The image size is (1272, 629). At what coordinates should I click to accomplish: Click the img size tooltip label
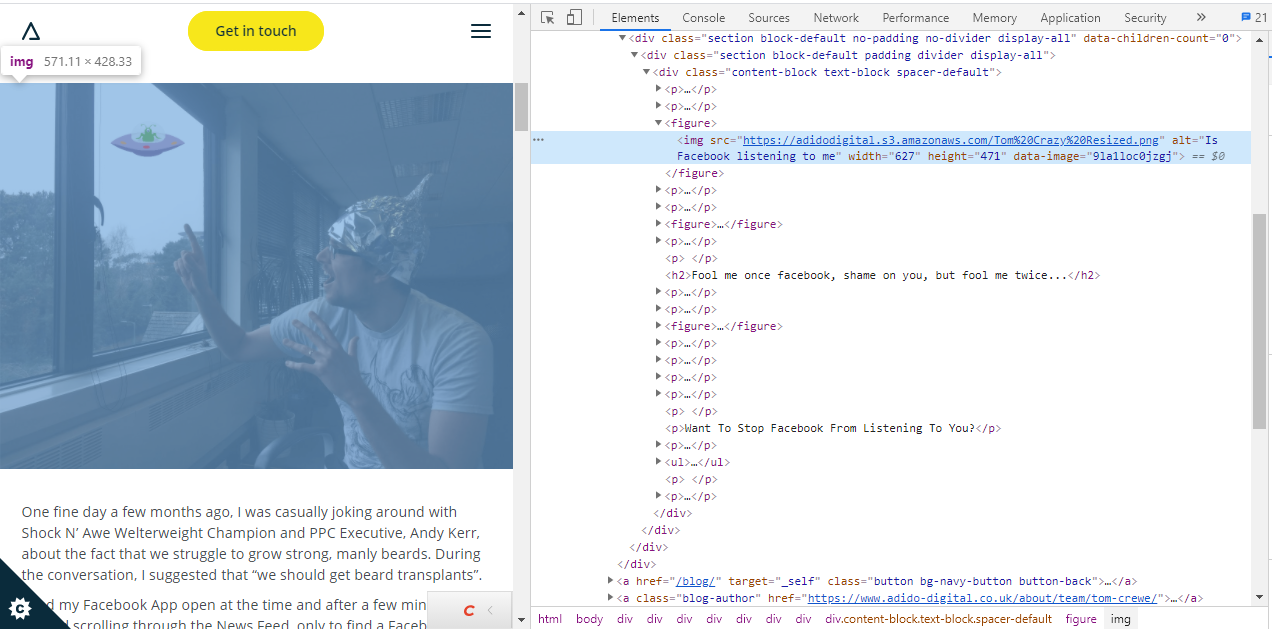pos(71,61)
